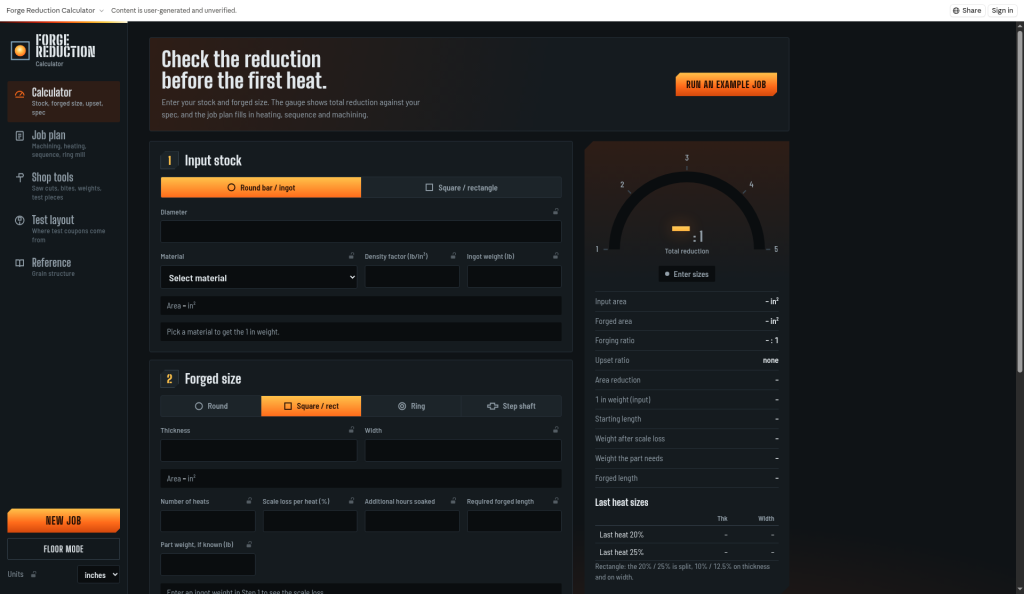1024x594 pixels.
Task: Click Sign in
Action: (x=1002, y=10)
